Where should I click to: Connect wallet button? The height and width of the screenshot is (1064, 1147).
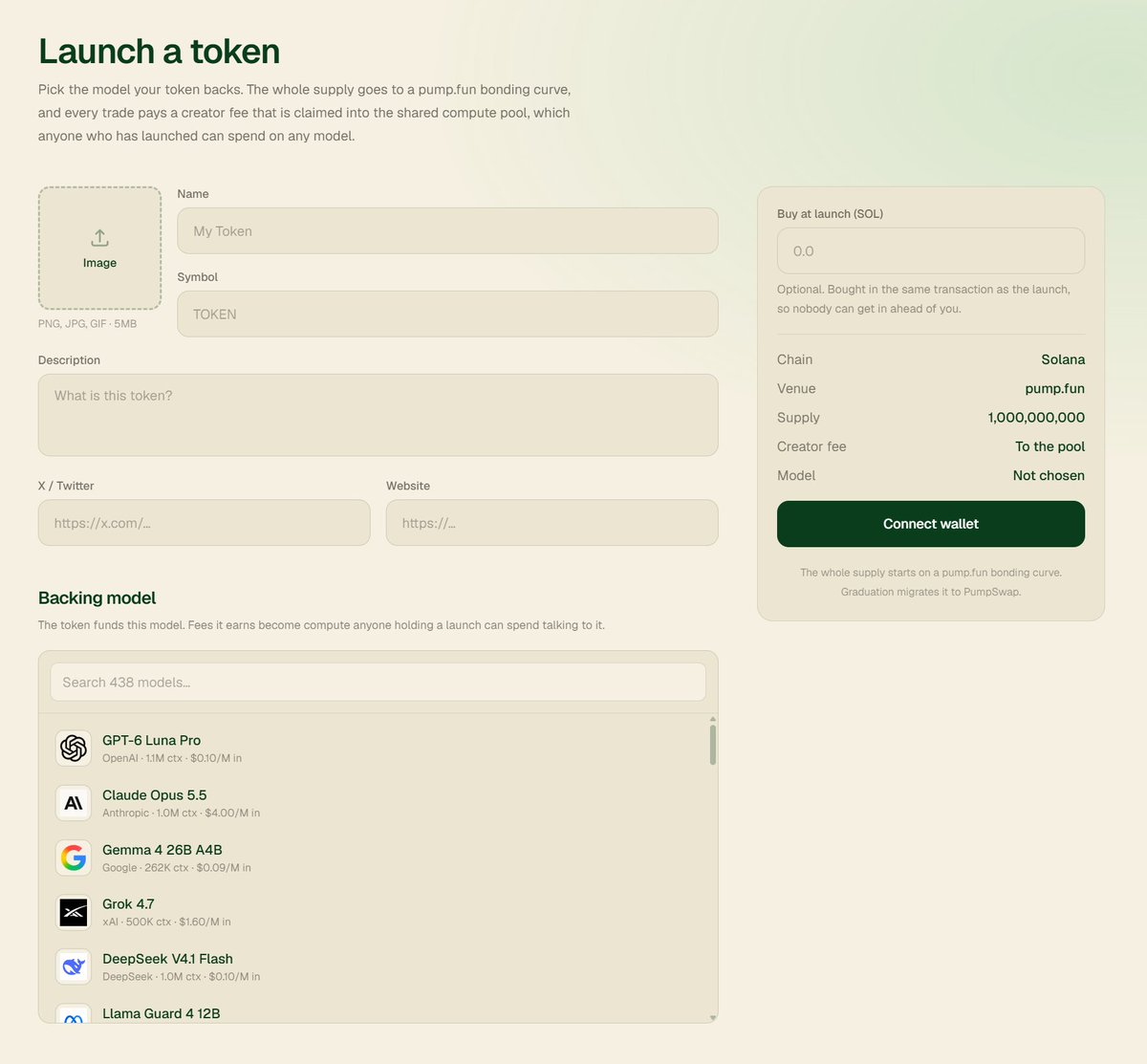[931, 524]
